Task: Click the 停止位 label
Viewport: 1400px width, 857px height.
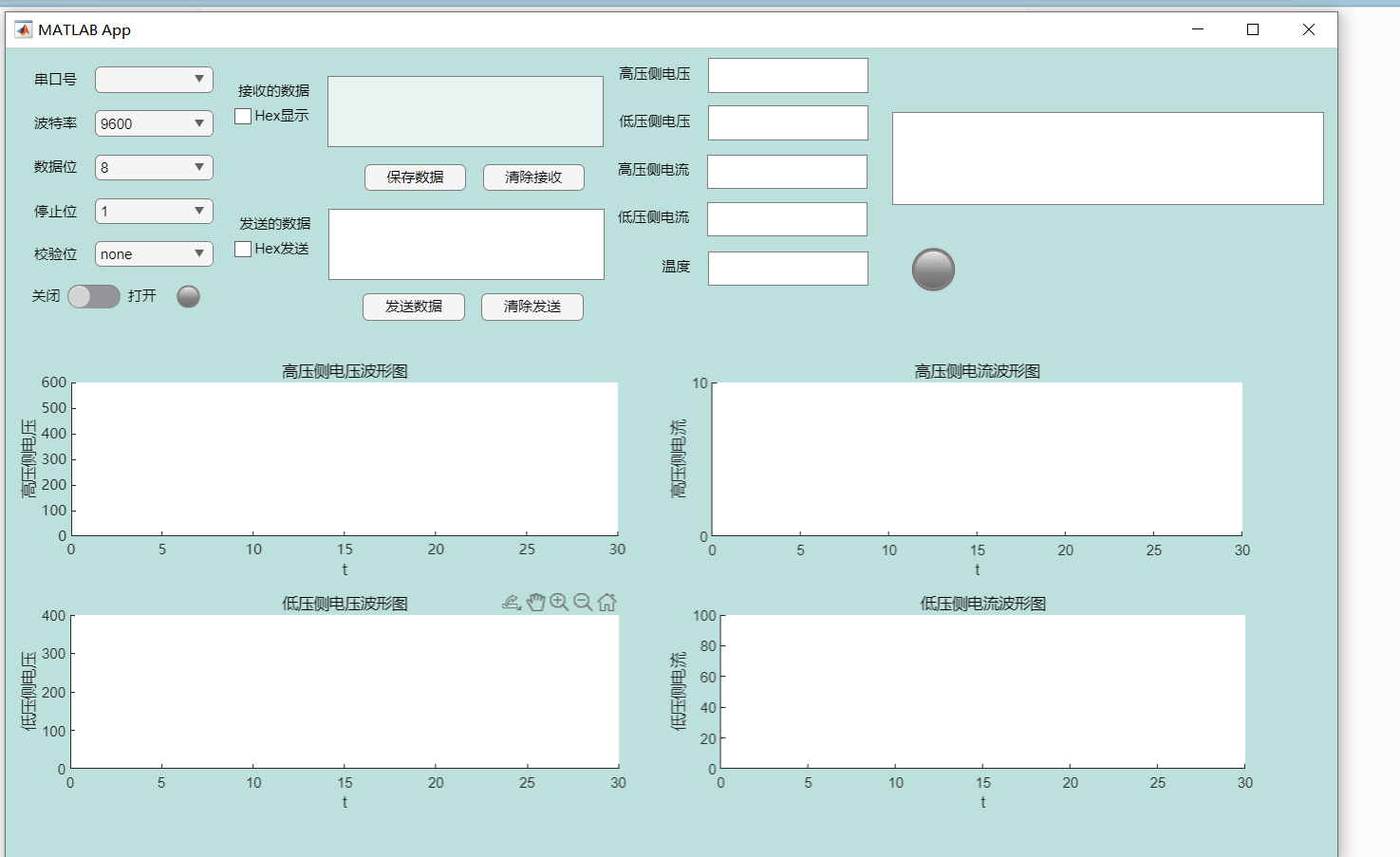Action: pyautogui.click(x=55, y=212)
